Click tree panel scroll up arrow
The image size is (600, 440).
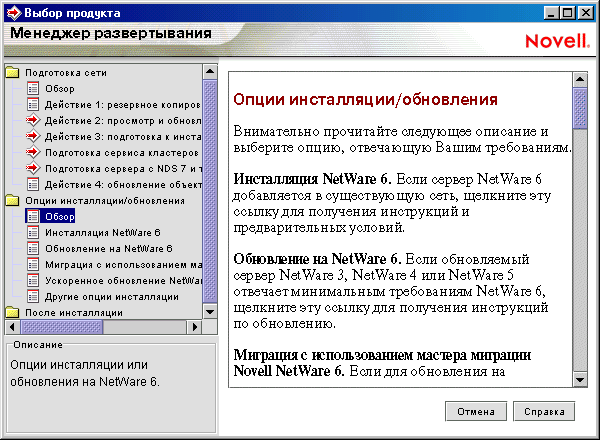pyautogui.click(x=210, y=71)
